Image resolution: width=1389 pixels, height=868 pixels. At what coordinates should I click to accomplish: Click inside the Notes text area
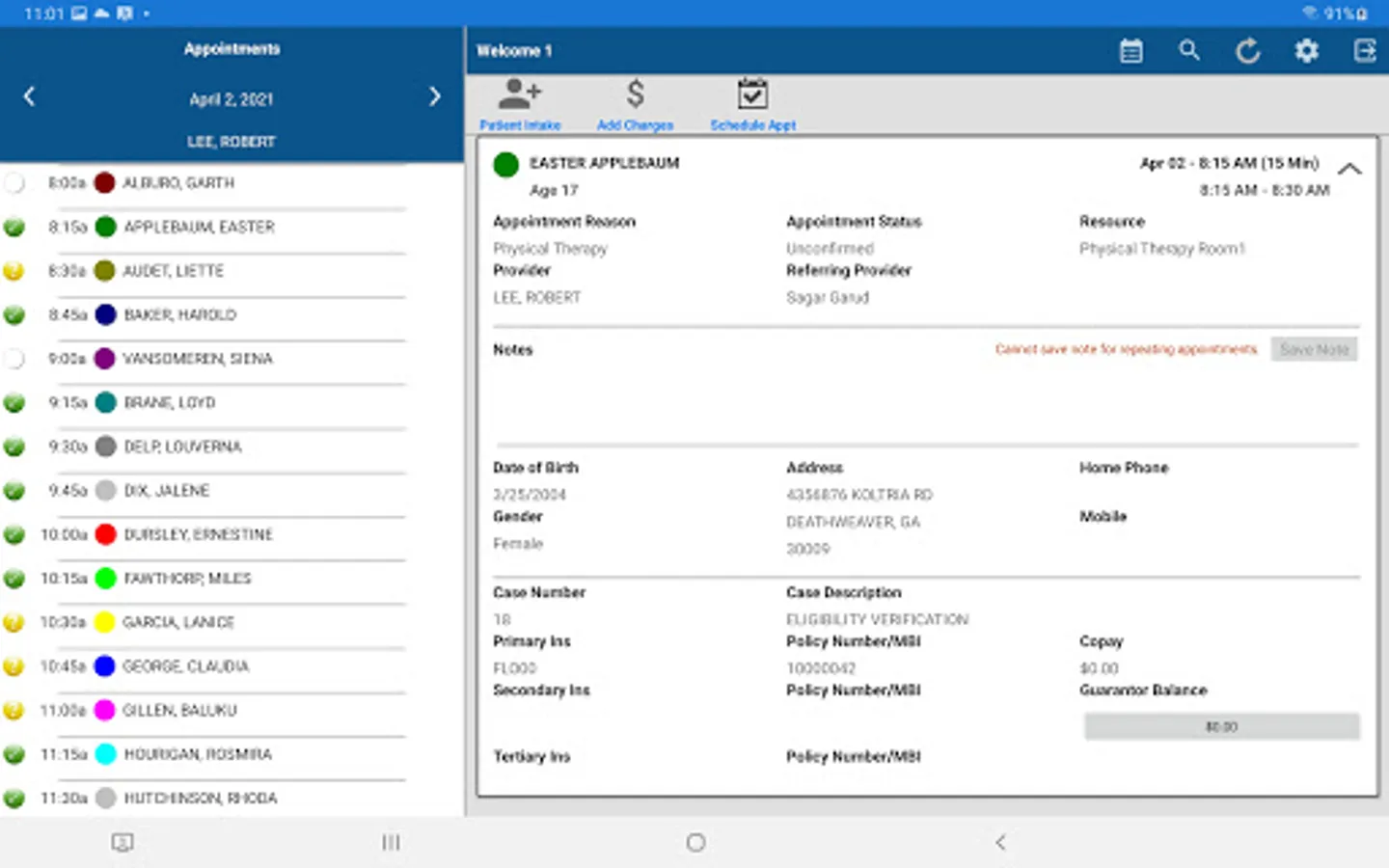tap(924, 400)
